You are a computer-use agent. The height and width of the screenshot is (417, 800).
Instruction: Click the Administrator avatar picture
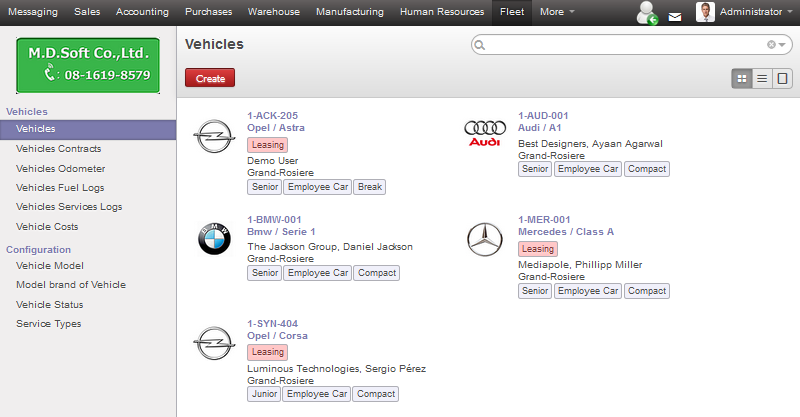click(705, 12)
